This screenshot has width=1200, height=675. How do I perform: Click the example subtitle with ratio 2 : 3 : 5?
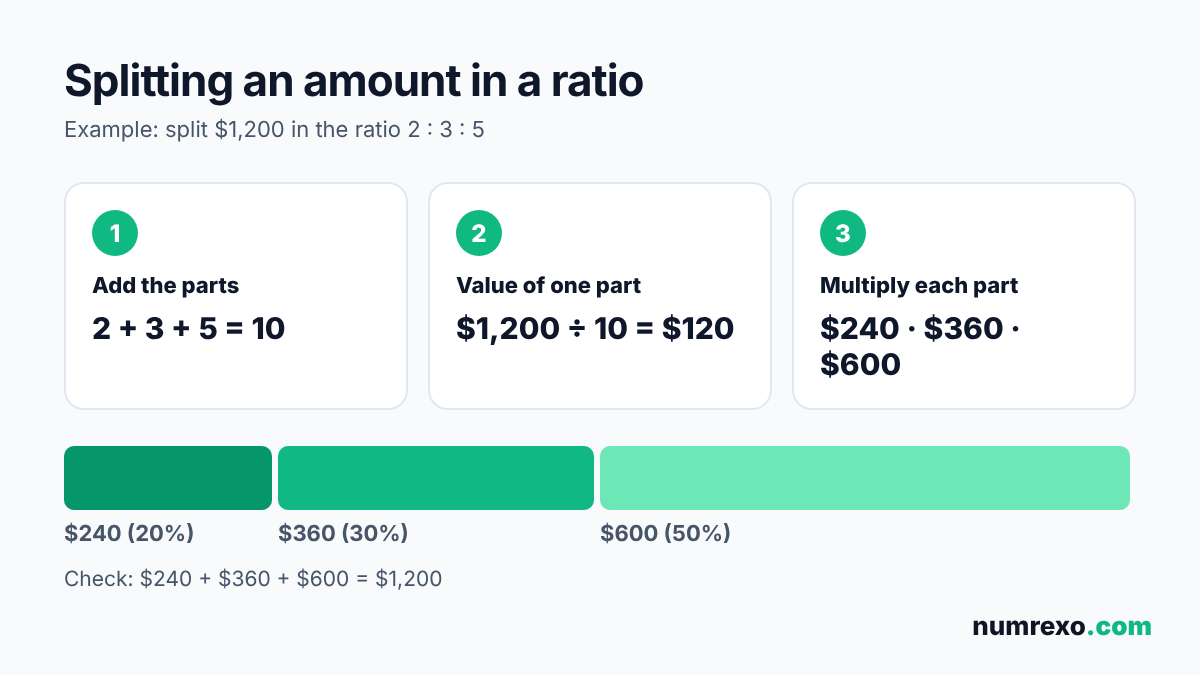click(x=274, y=130)
